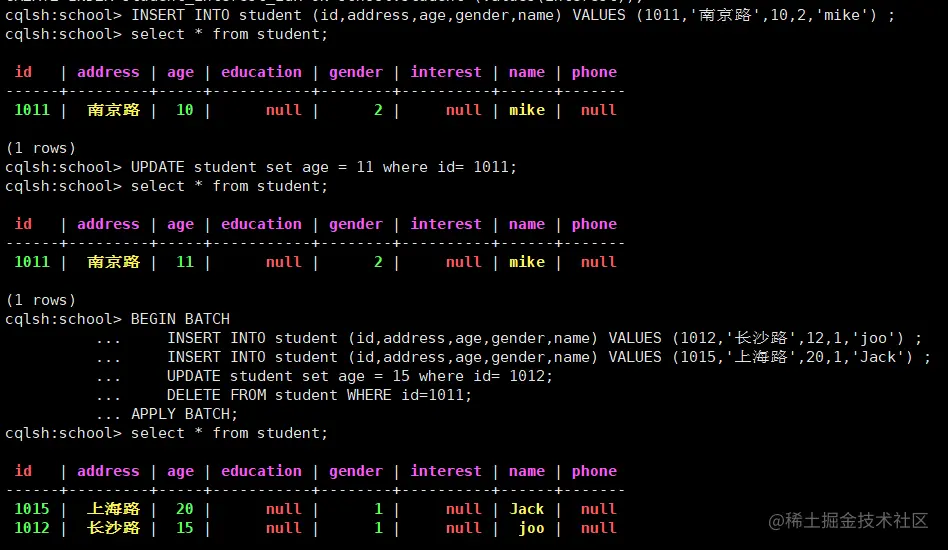Click the 'education' header above the age 11 row
Image resolution: width=948 pixels, height=550 pixels.
[261, 224]
